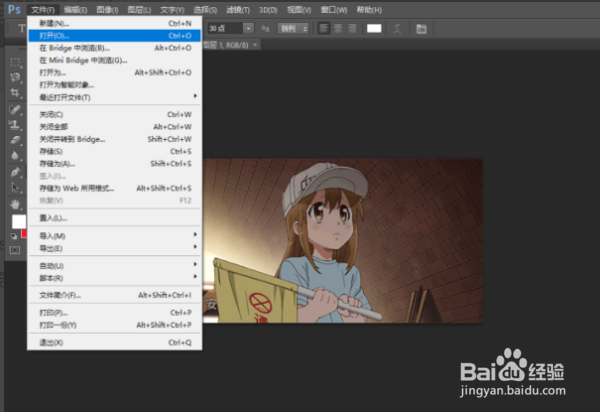This screenshot has width=600, height=412.
Task: Click the Ps application logo
Action: [14, 10]
